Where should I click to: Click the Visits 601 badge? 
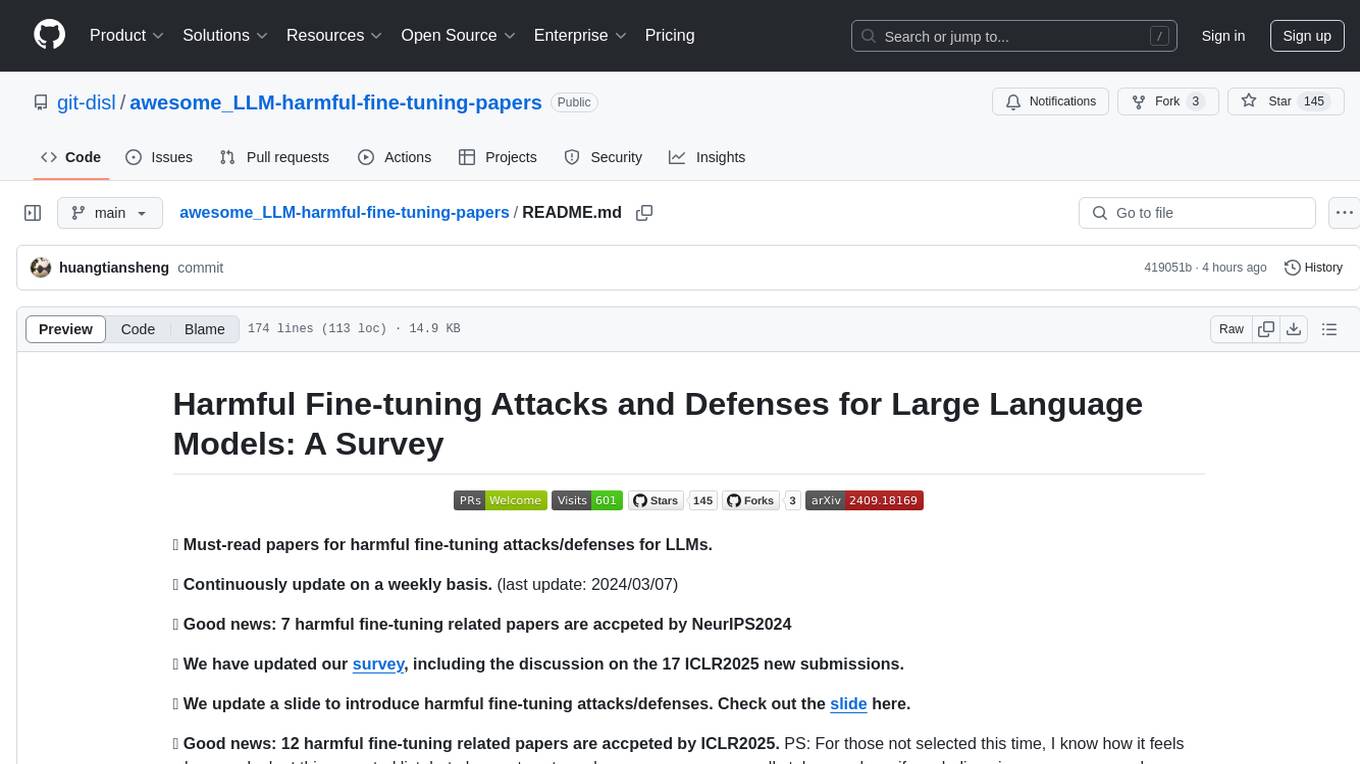pos(587,500)
